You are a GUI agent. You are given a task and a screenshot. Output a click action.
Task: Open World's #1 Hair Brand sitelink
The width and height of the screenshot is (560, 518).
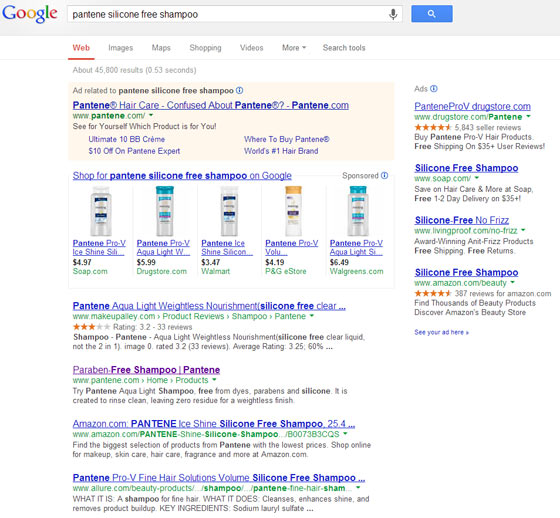click(281, 151)
